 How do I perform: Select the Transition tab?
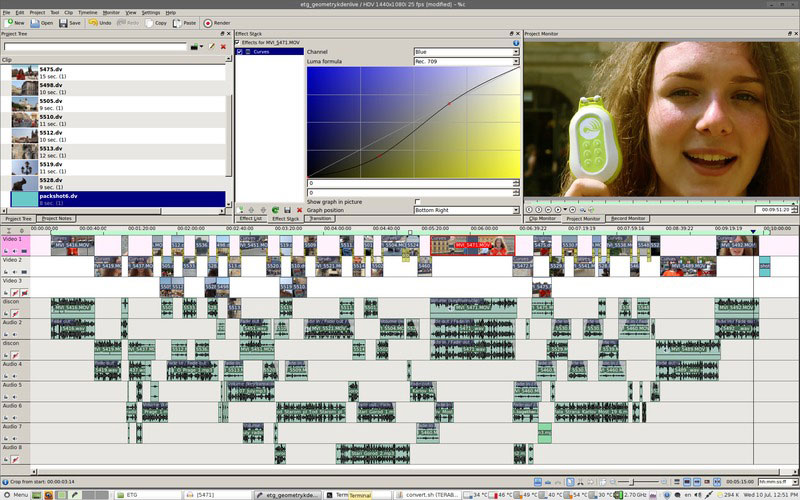(320, 218)
